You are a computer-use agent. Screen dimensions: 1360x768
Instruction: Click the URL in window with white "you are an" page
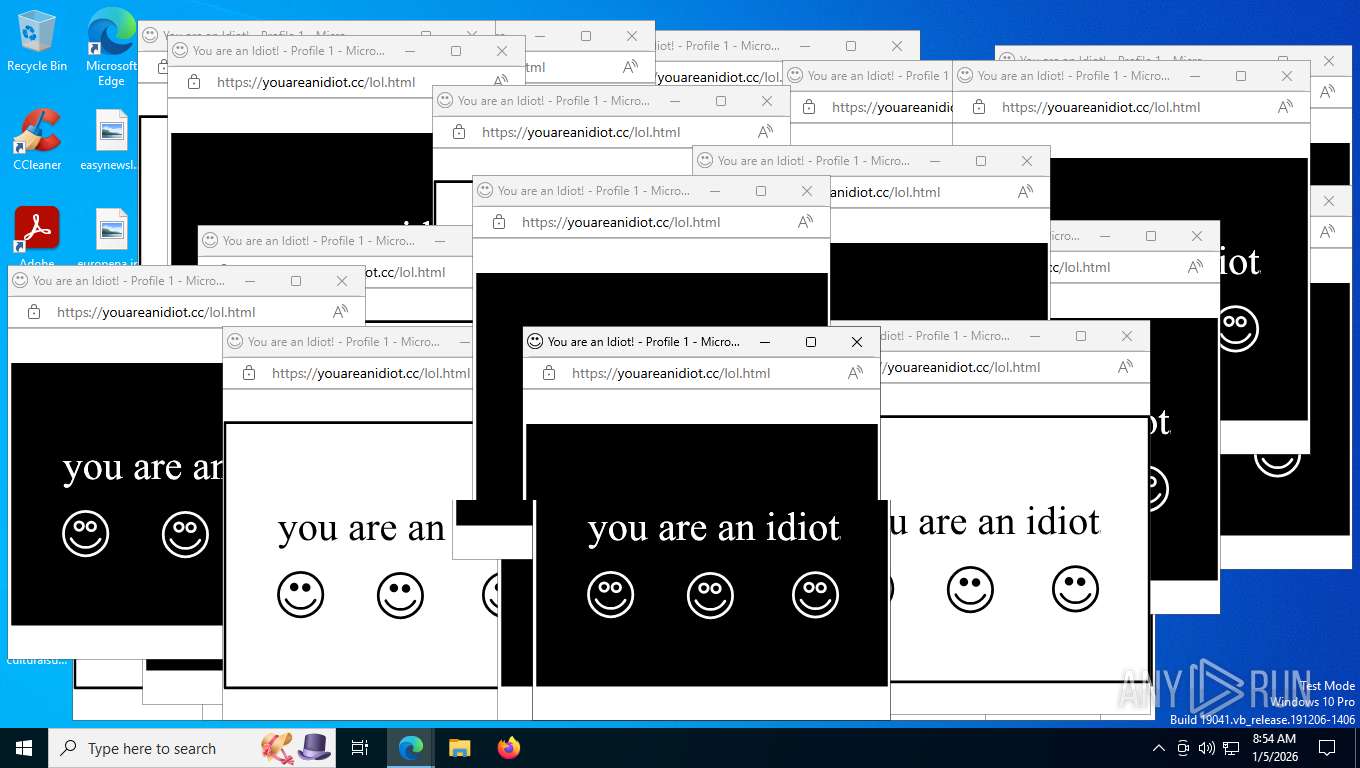pos(371,373)
